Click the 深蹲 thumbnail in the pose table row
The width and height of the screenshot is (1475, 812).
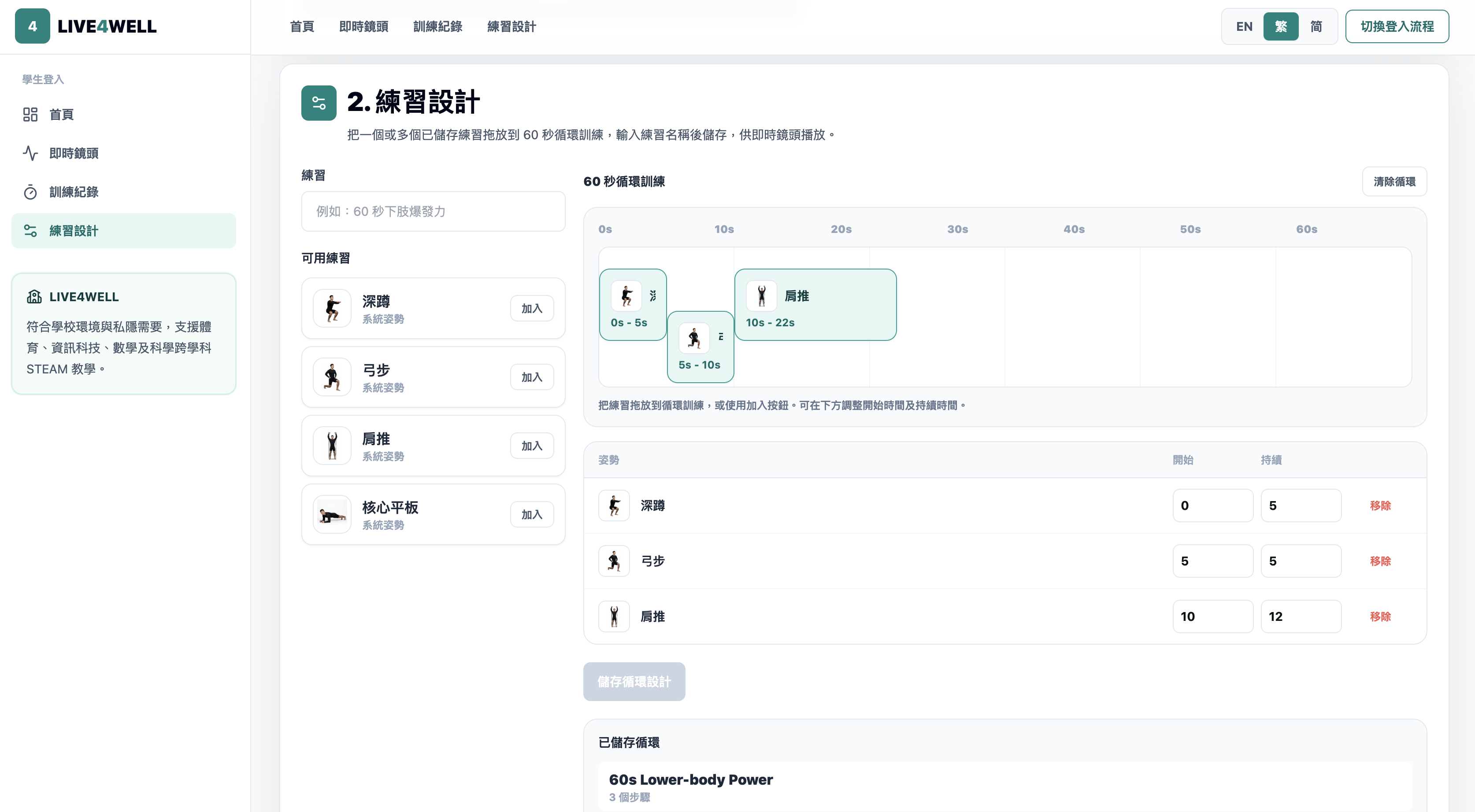pyautogui.click(x=614, y=506)
